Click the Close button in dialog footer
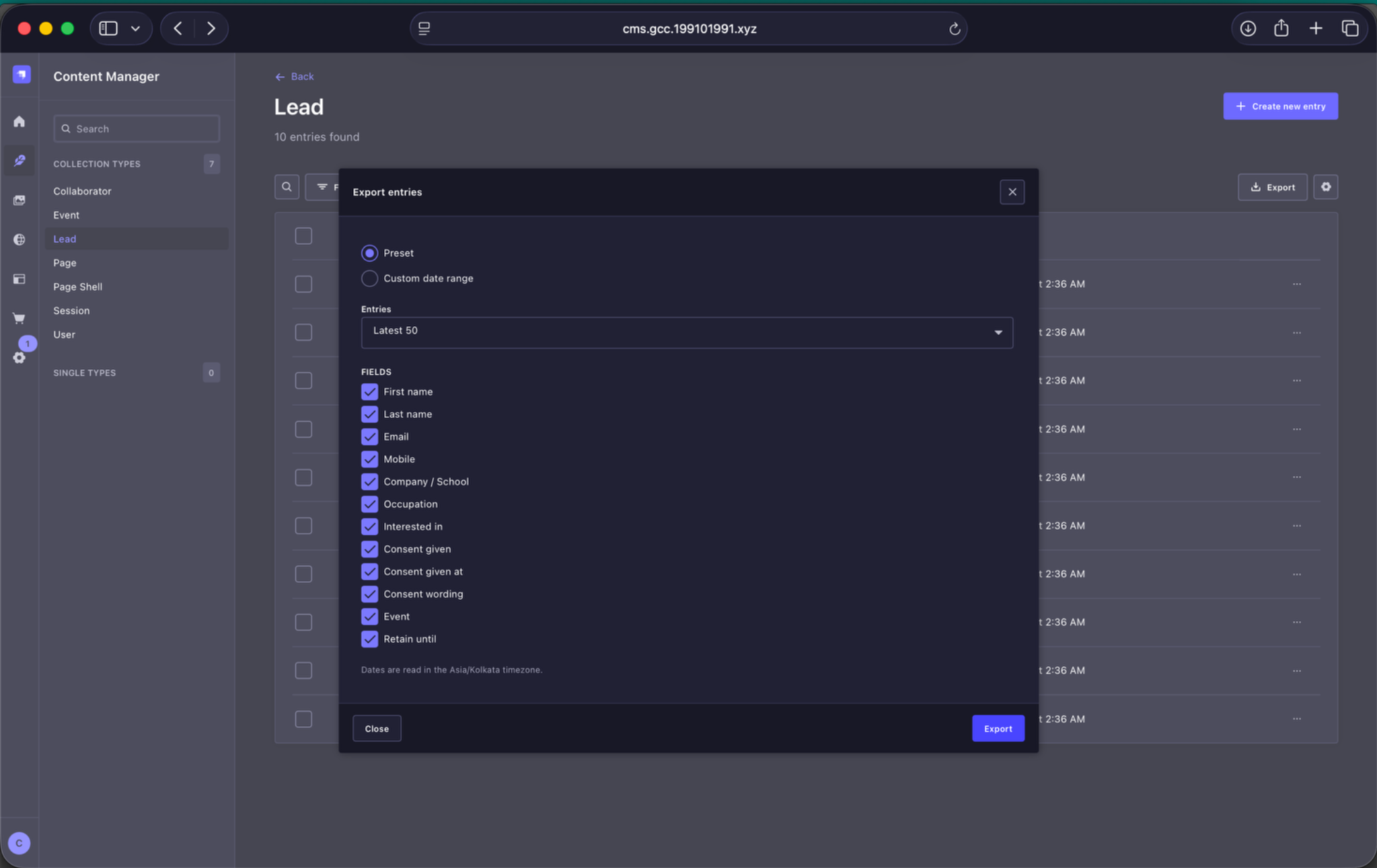The width and height of the screenshot is (1377, 868). pyautogui.click(x=377, y=728)
